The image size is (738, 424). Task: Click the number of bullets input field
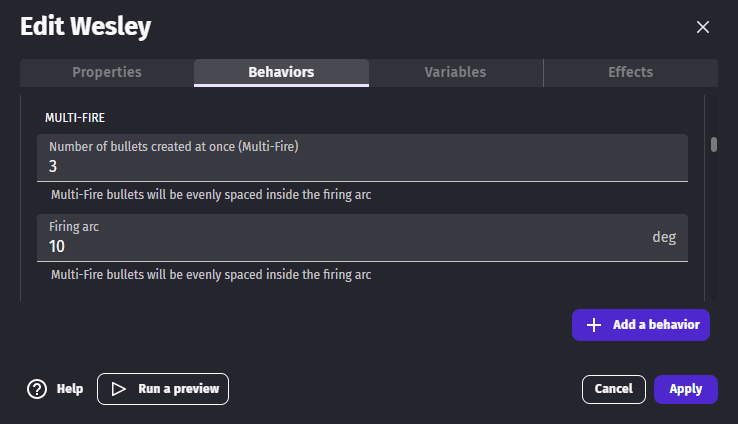[x=362, y=166]
